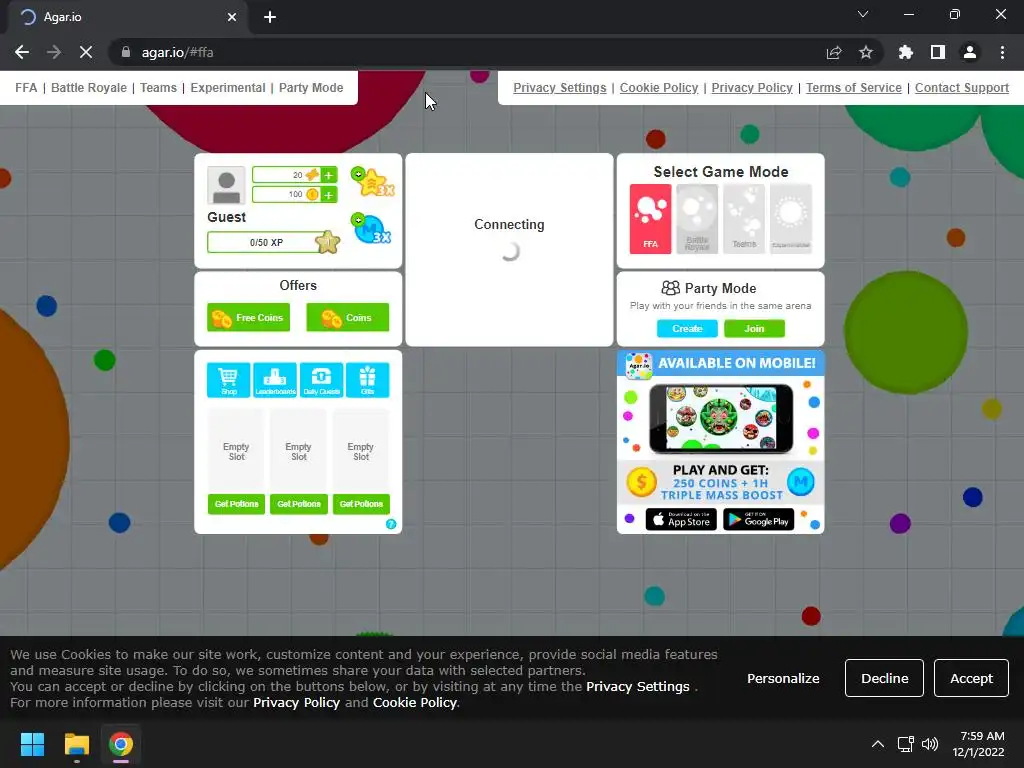Open Chrome side panel icon

click(938, 52)
